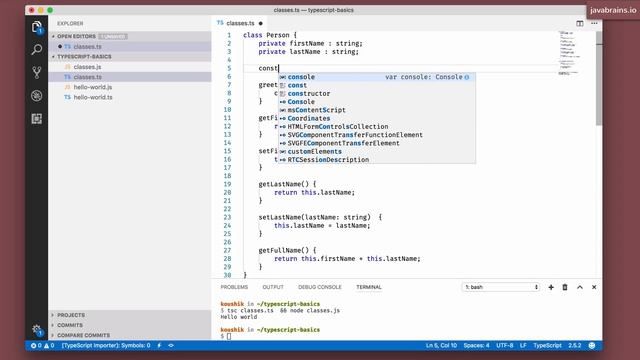Open classes.js file in explorer
Image resolution: width=640 pixels, height=360 pixels.
pyautogui.click(x=130, y=67)
